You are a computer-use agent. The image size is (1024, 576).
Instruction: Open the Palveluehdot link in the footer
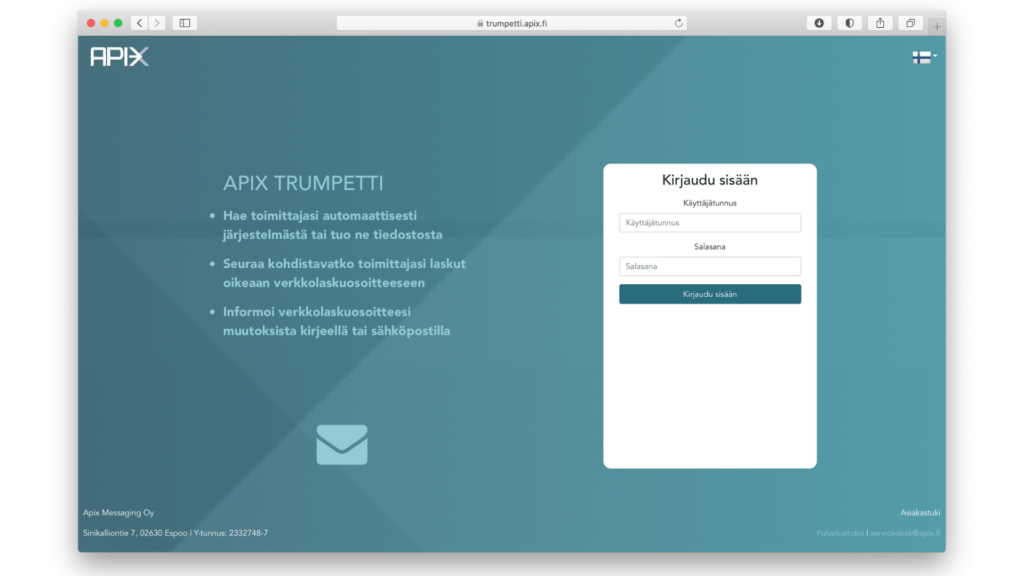[x=840, y=533]
